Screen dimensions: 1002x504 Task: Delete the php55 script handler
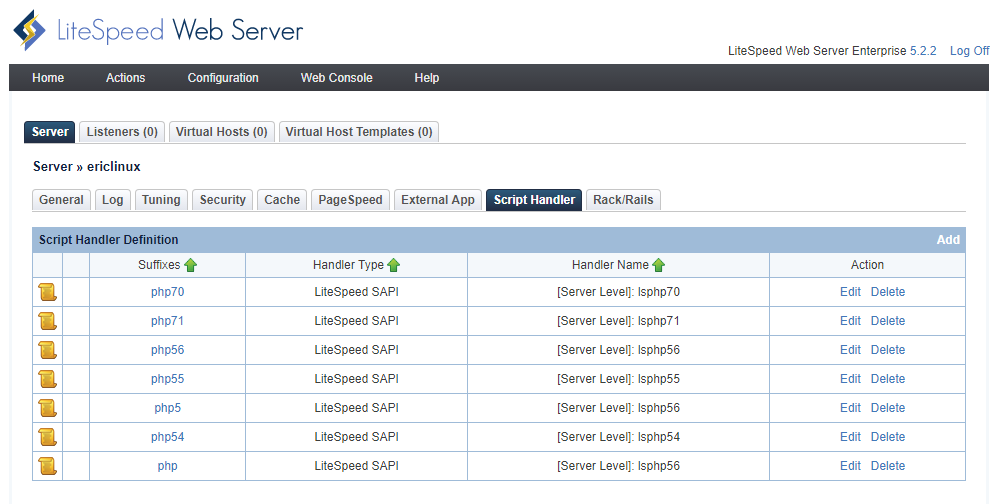pyautogui.click(x=887, y=379)
